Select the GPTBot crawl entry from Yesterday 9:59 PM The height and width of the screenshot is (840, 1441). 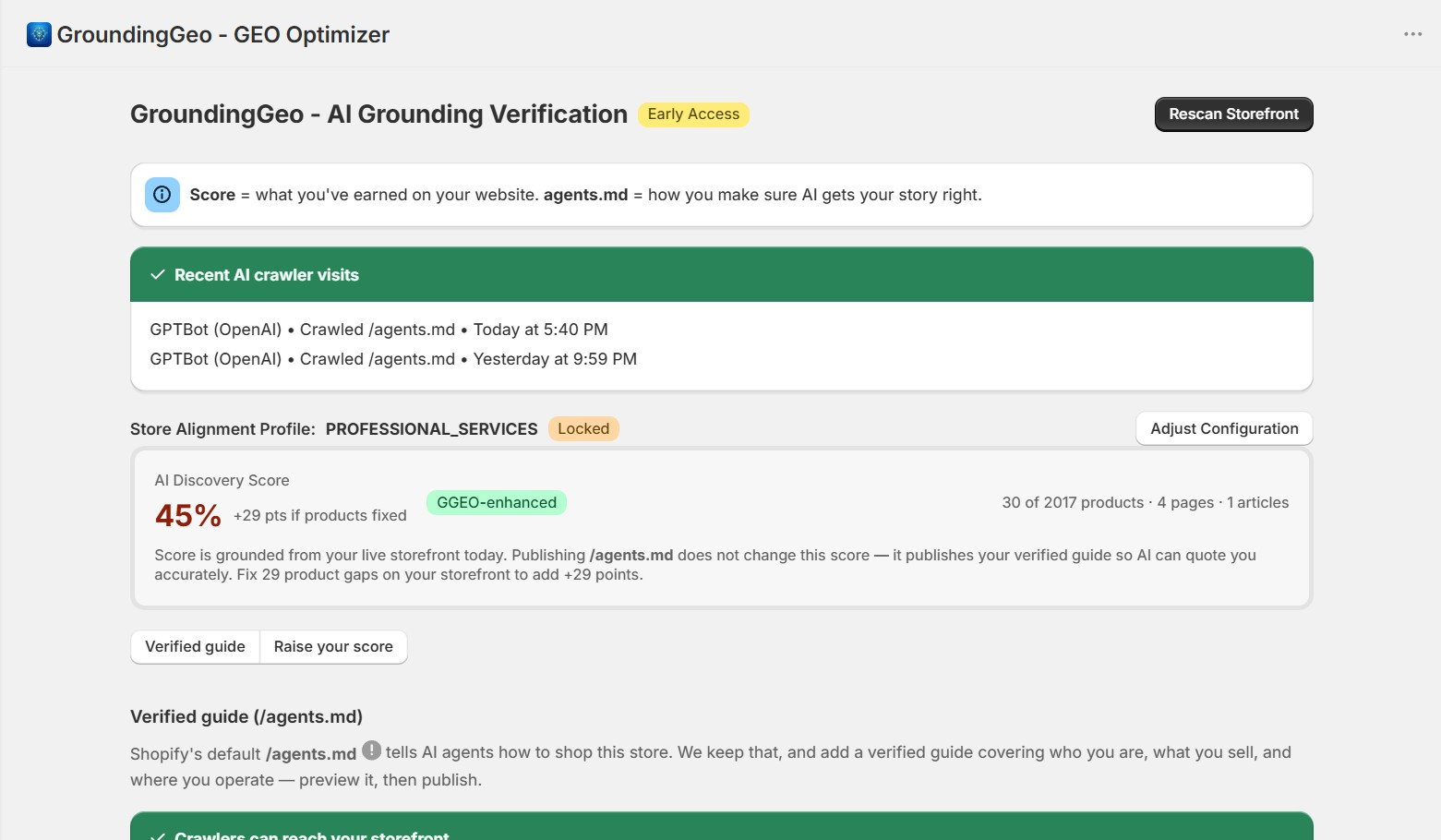[x=393, y=359]
